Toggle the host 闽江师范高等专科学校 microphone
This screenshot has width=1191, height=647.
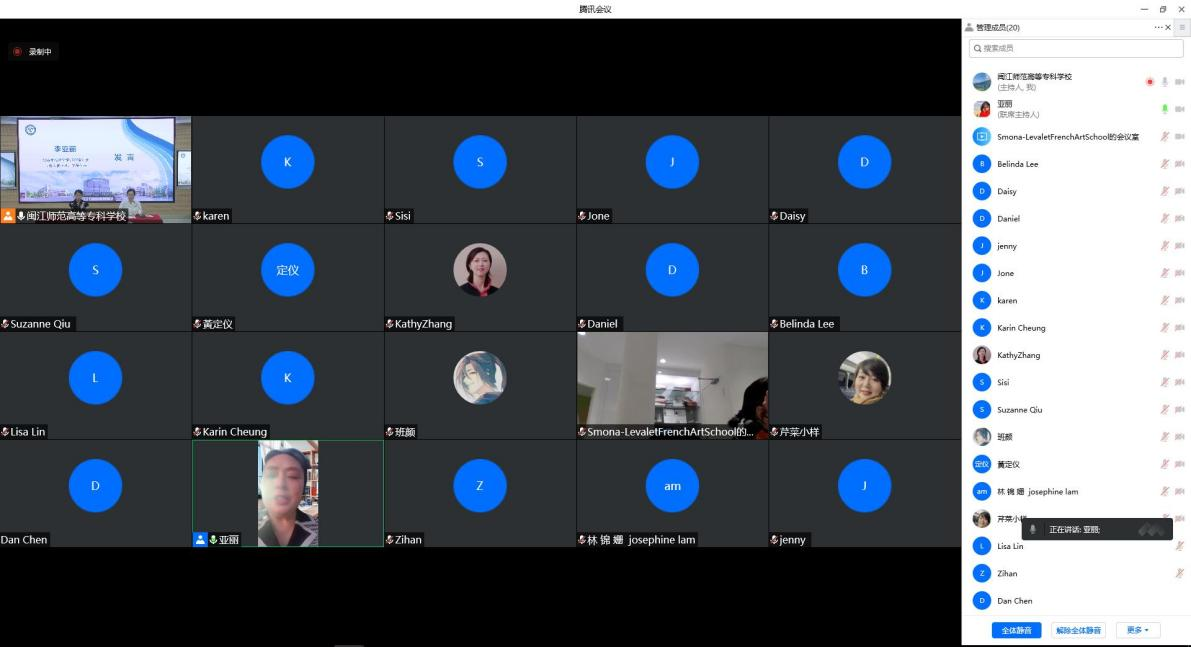[x=1165, y=82]
